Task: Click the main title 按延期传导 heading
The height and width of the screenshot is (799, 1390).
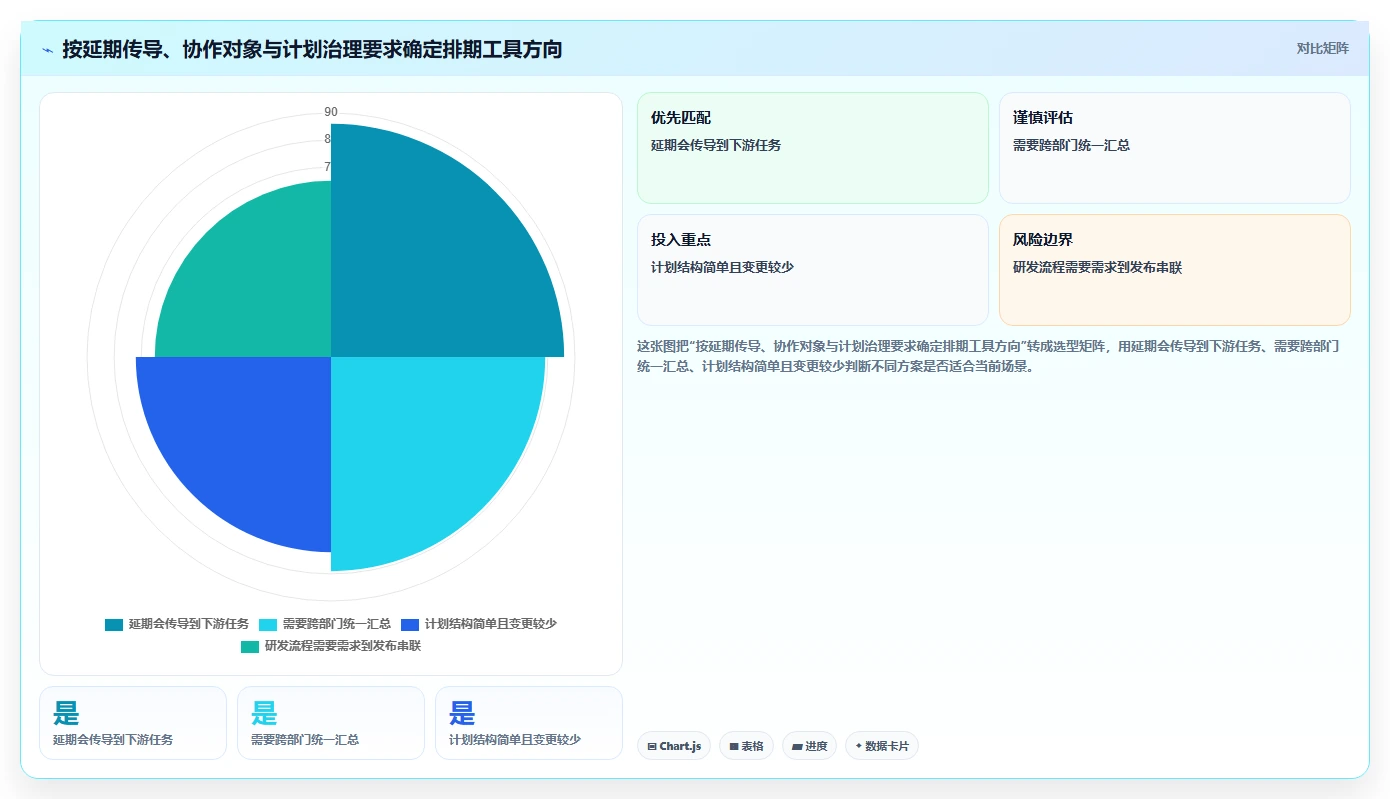Action: click(x=312, y=49)
